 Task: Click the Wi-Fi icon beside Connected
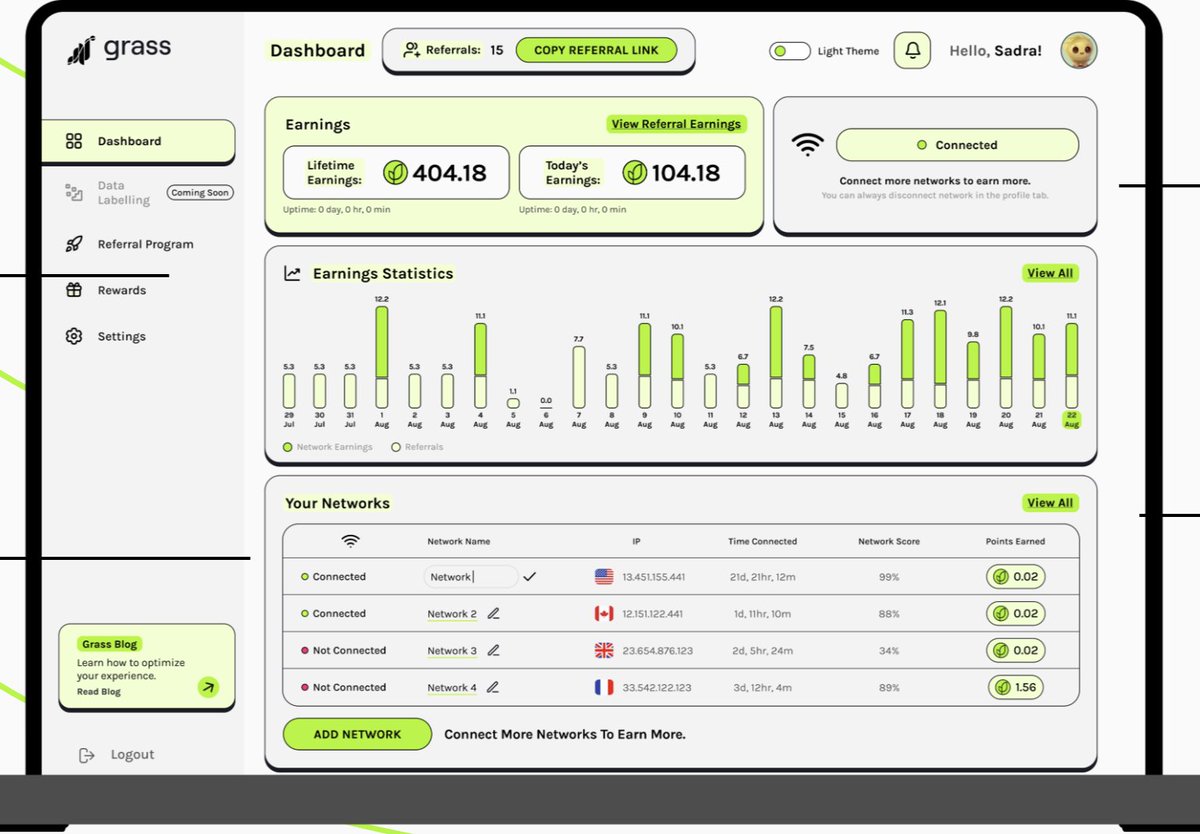click(x=807, y=145)
